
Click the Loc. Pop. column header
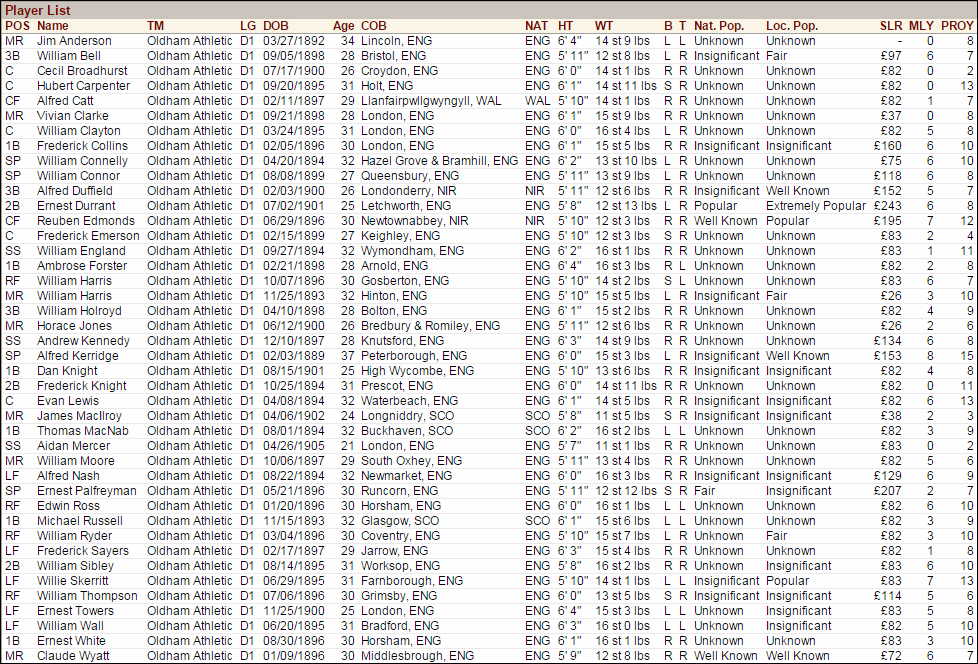point(792,26)
